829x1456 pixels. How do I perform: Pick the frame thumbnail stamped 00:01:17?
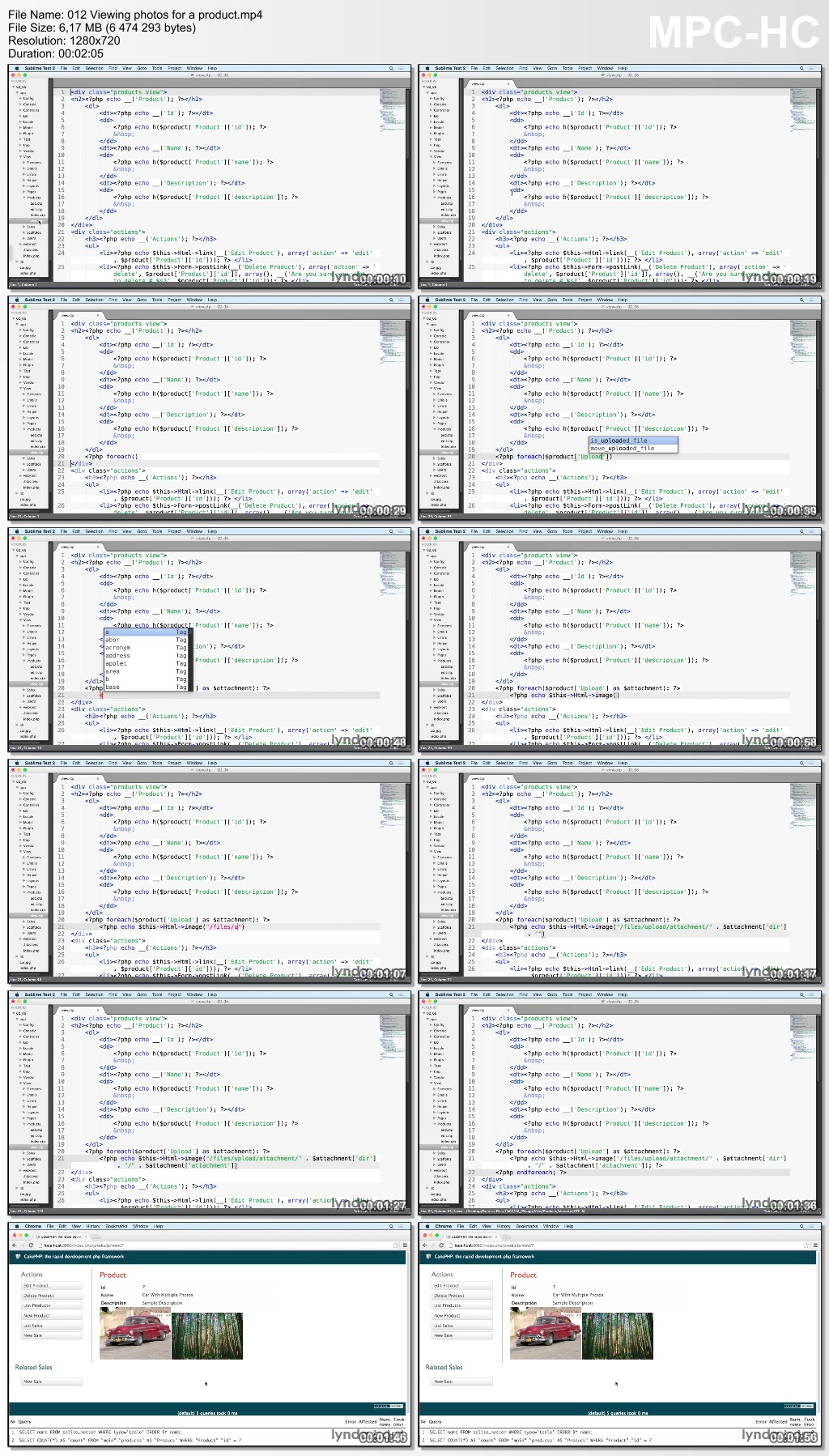(x=620, y=871)
